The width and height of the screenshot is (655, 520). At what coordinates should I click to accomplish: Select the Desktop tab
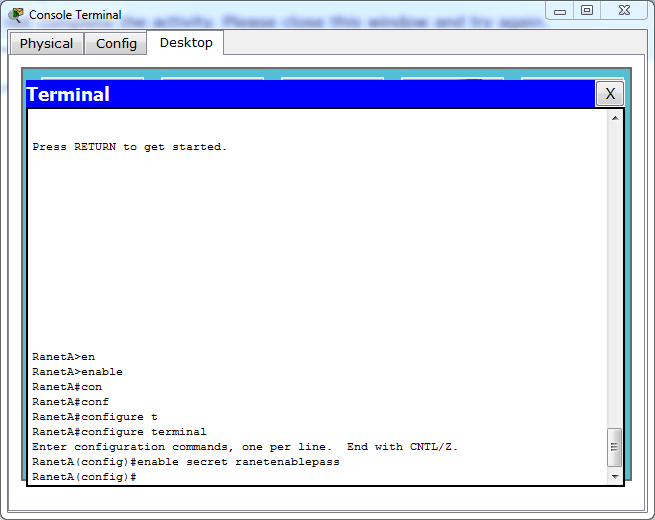coord(185,43)
